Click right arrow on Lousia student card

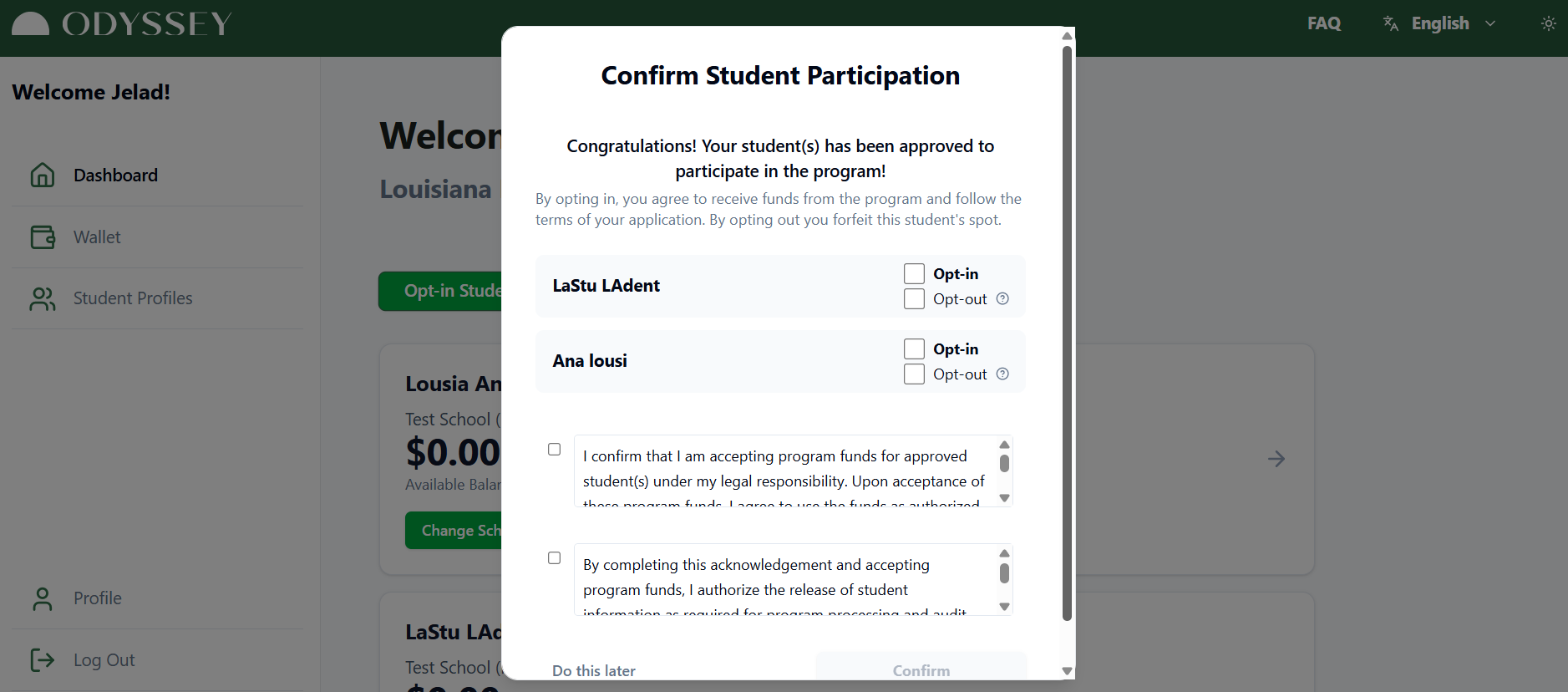point(1276,459)
